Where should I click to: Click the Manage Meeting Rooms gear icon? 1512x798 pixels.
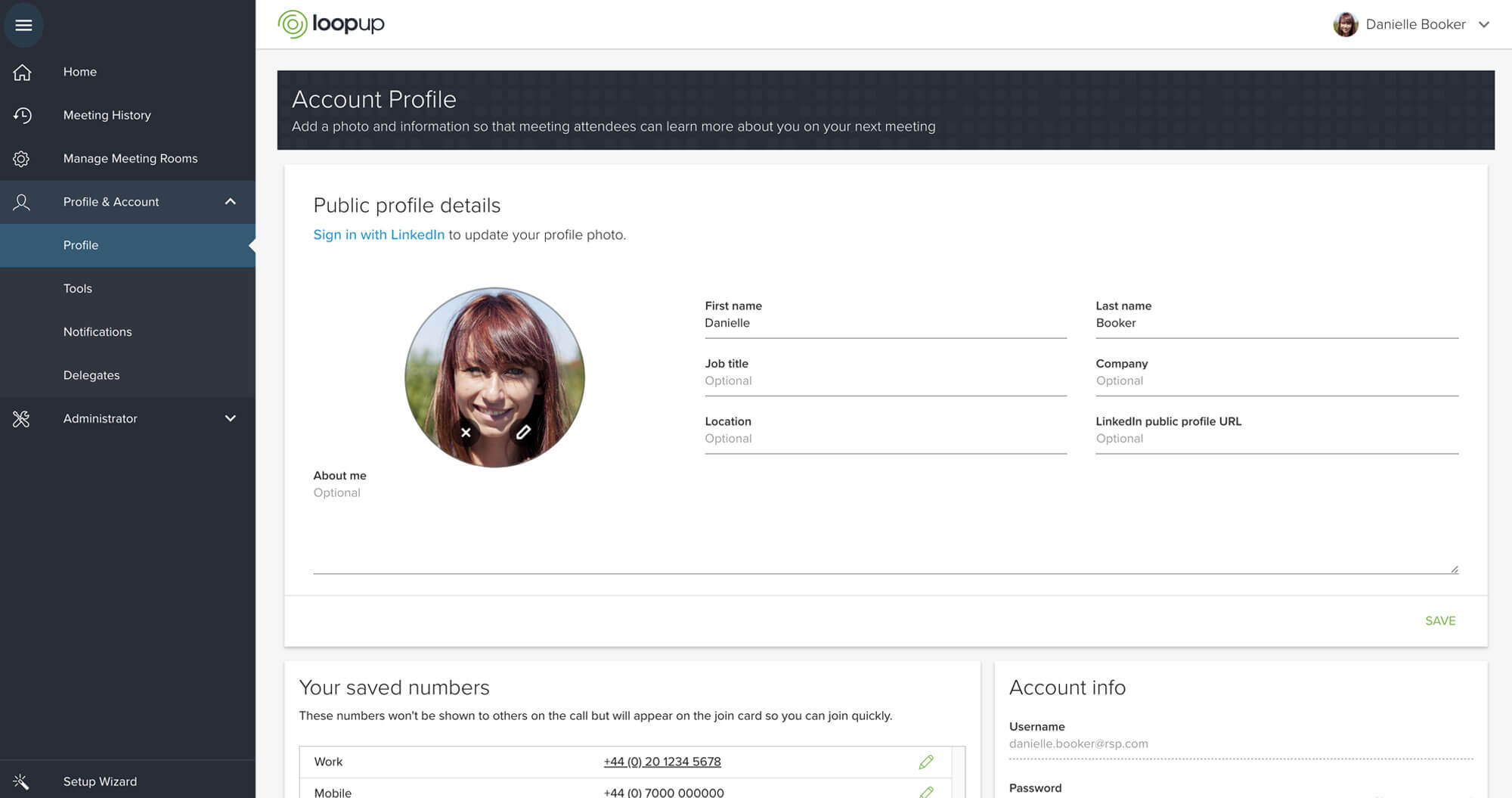(22, 158)
